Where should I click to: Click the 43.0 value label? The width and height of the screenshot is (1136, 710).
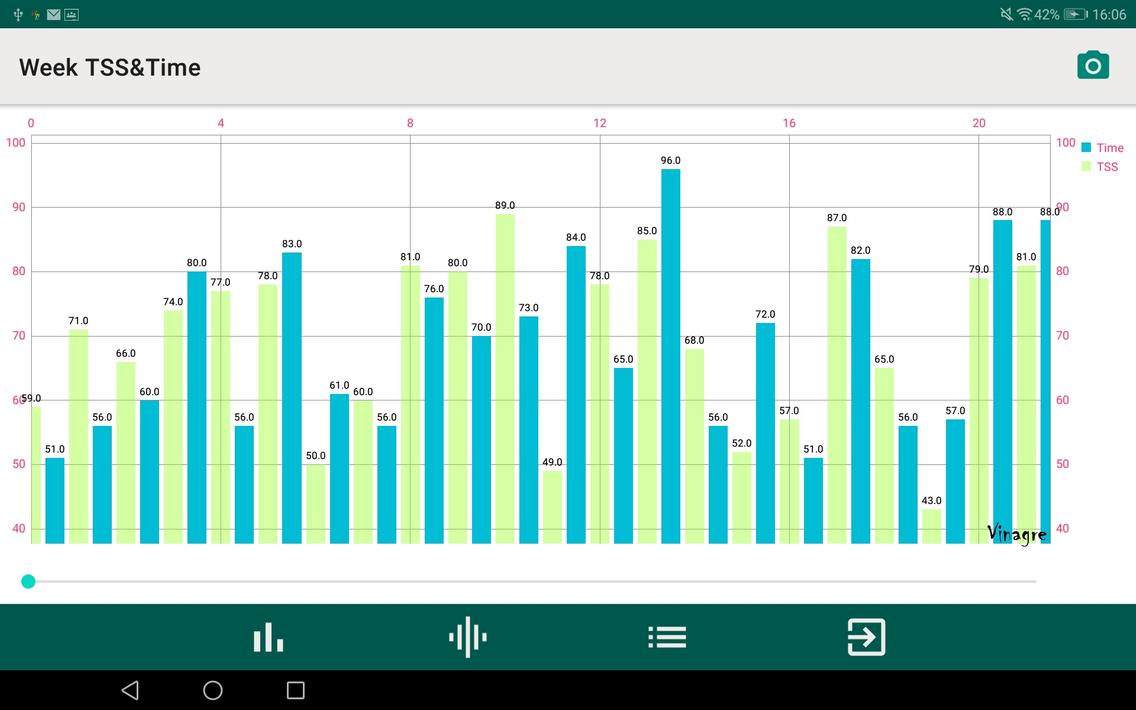point(932,501)
